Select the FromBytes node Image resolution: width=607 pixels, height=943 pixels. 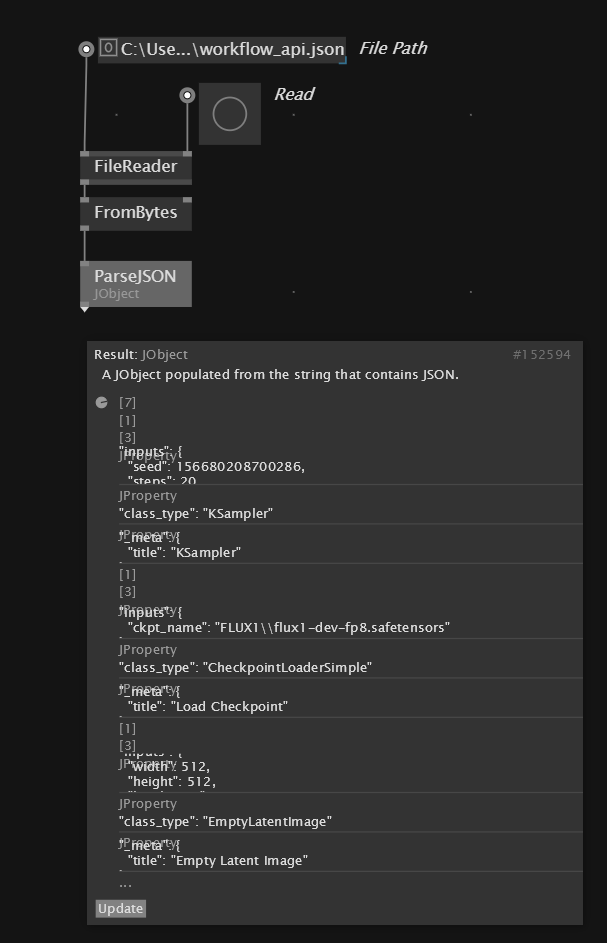point(136,213)
